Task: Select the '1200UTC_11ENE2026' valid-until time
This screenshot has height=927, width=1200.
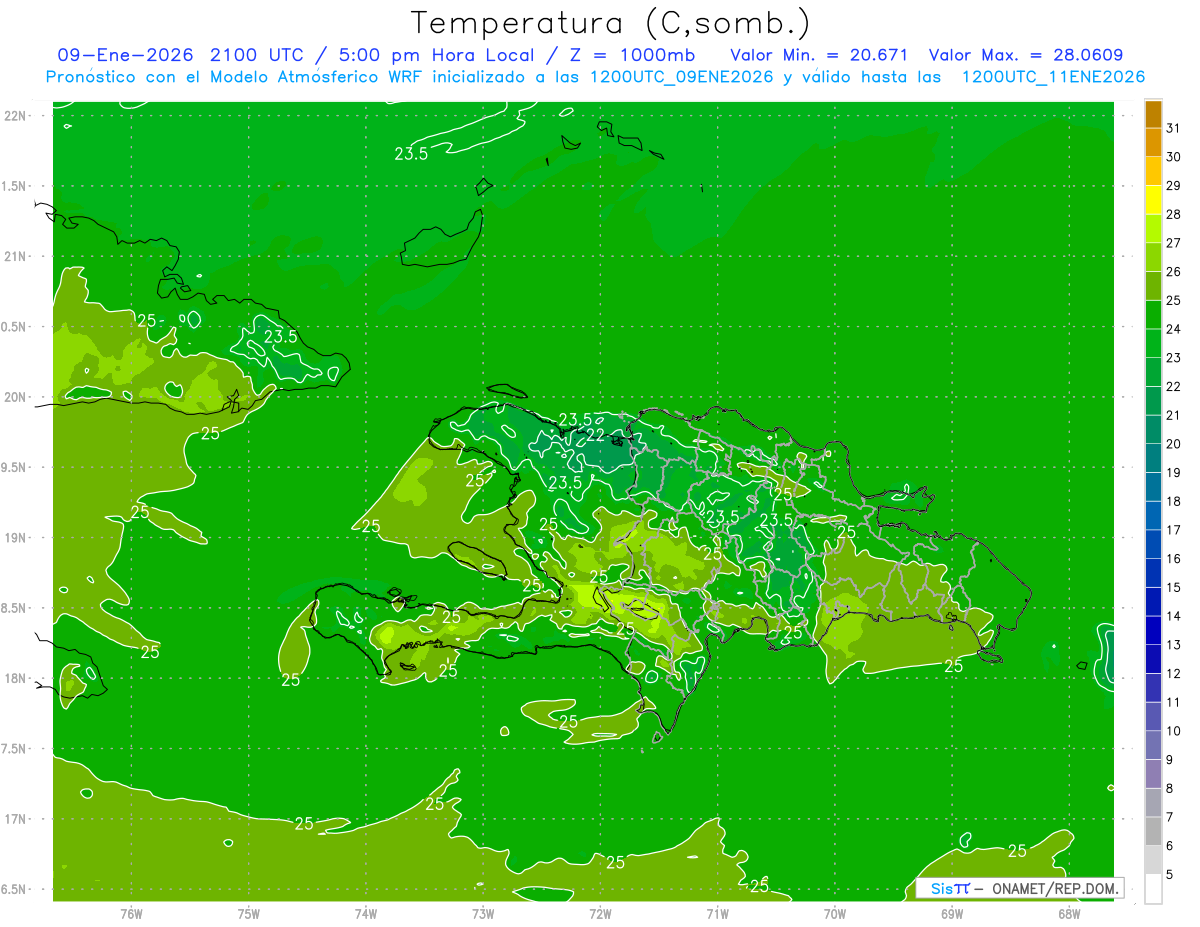Action: click(x=1053, y=77)
